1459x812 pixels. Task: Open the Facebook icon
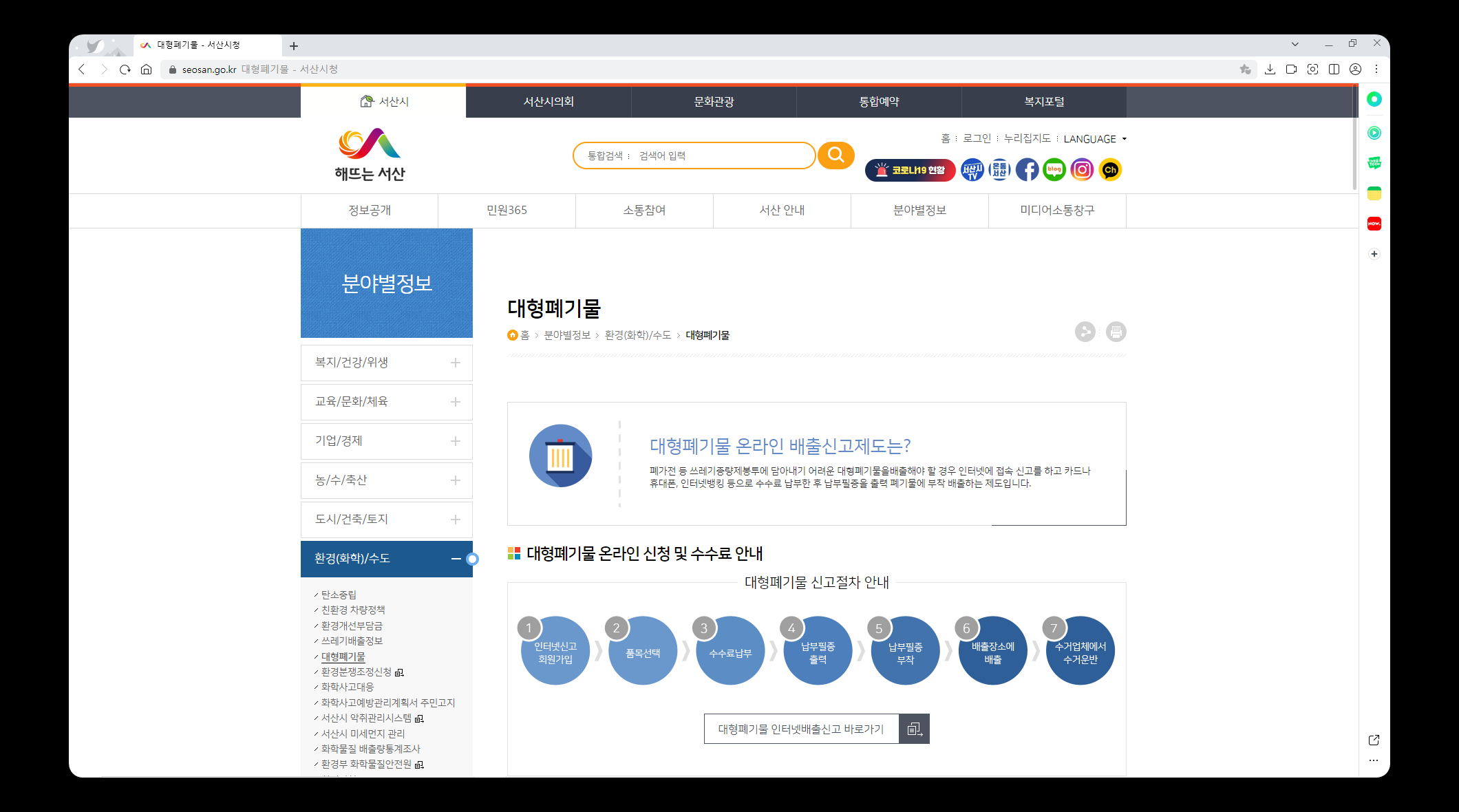(1027, 170)
